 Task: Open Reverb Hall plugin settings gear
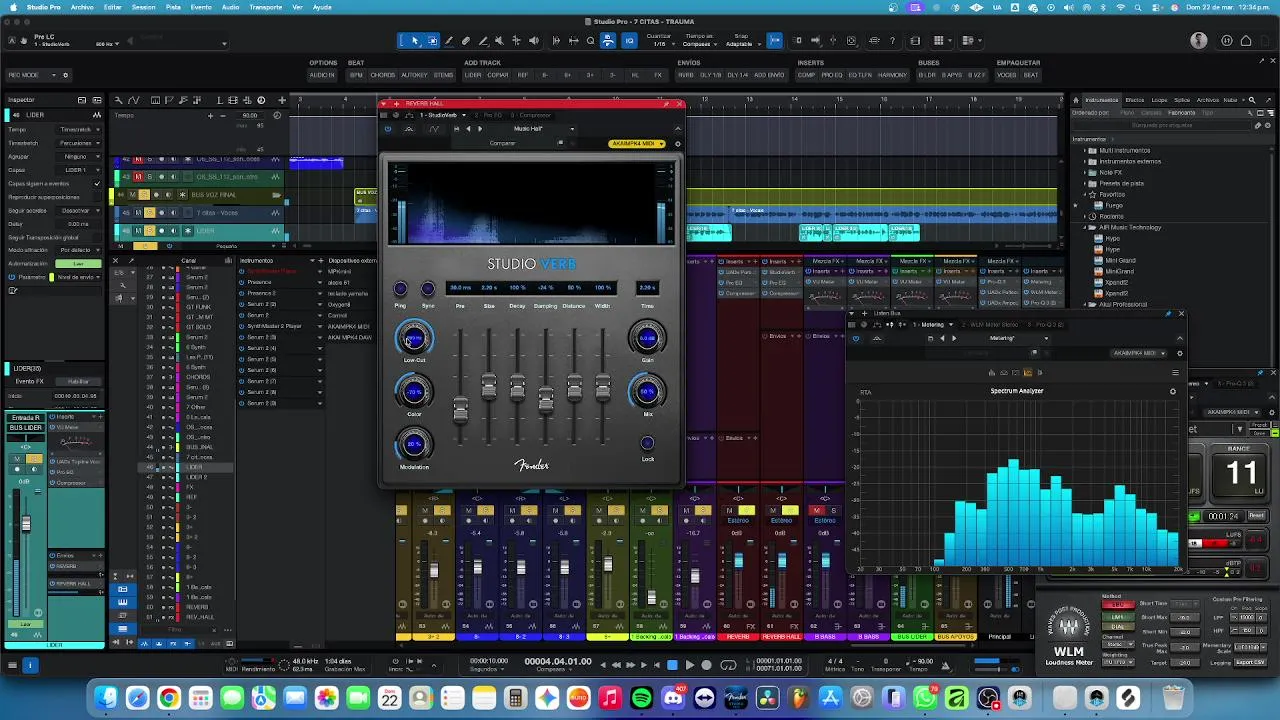pos(677,143)
